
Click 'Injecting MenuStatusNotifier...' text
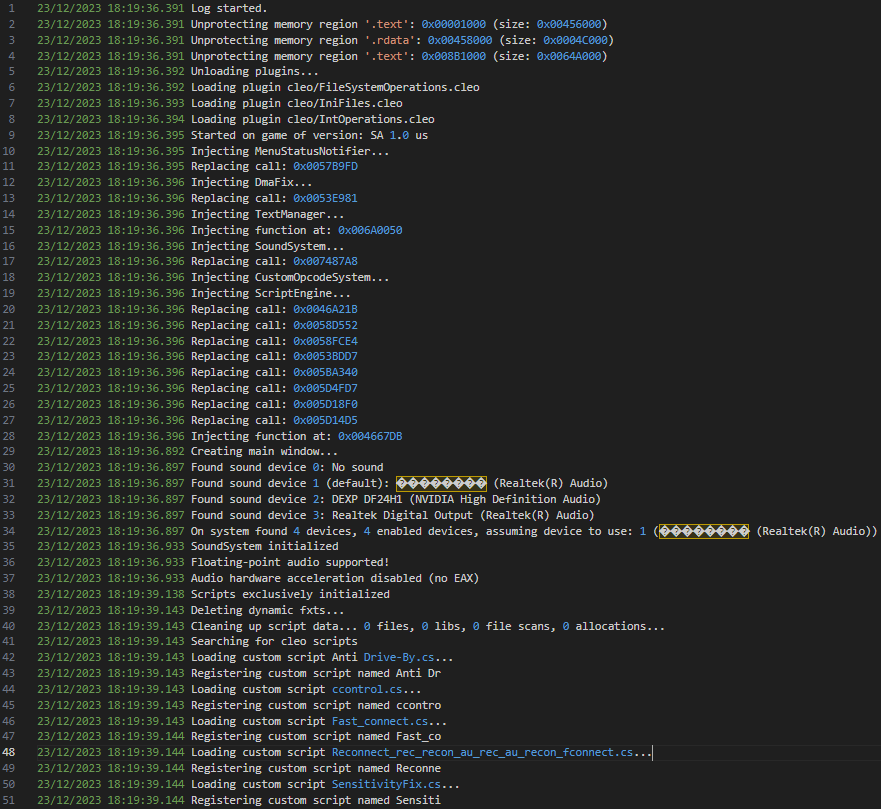tap(290, 151)
